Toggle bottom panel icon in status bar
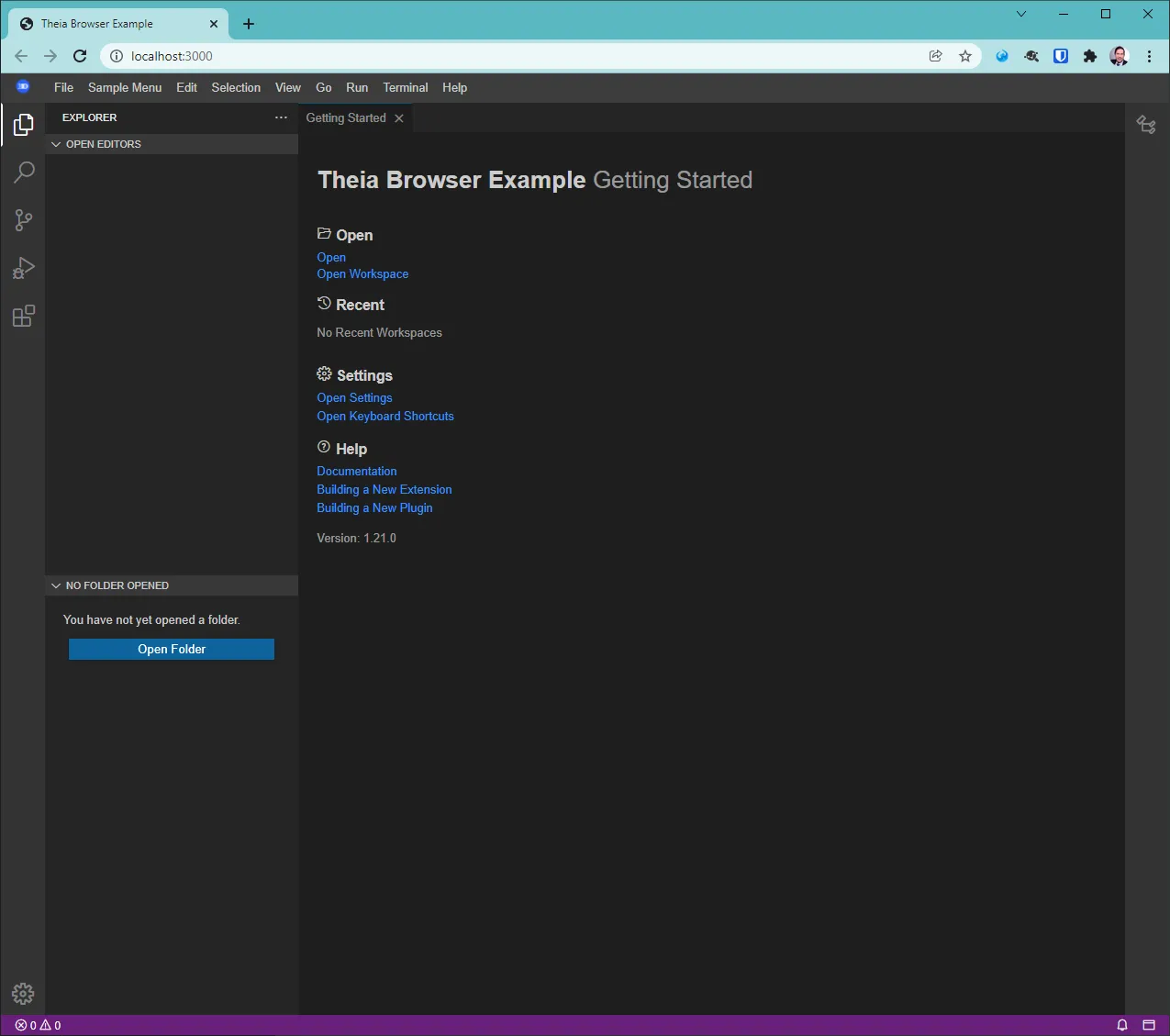The height and width of the screenshot is (1036, 1170). click(x=1148, y=1025)
